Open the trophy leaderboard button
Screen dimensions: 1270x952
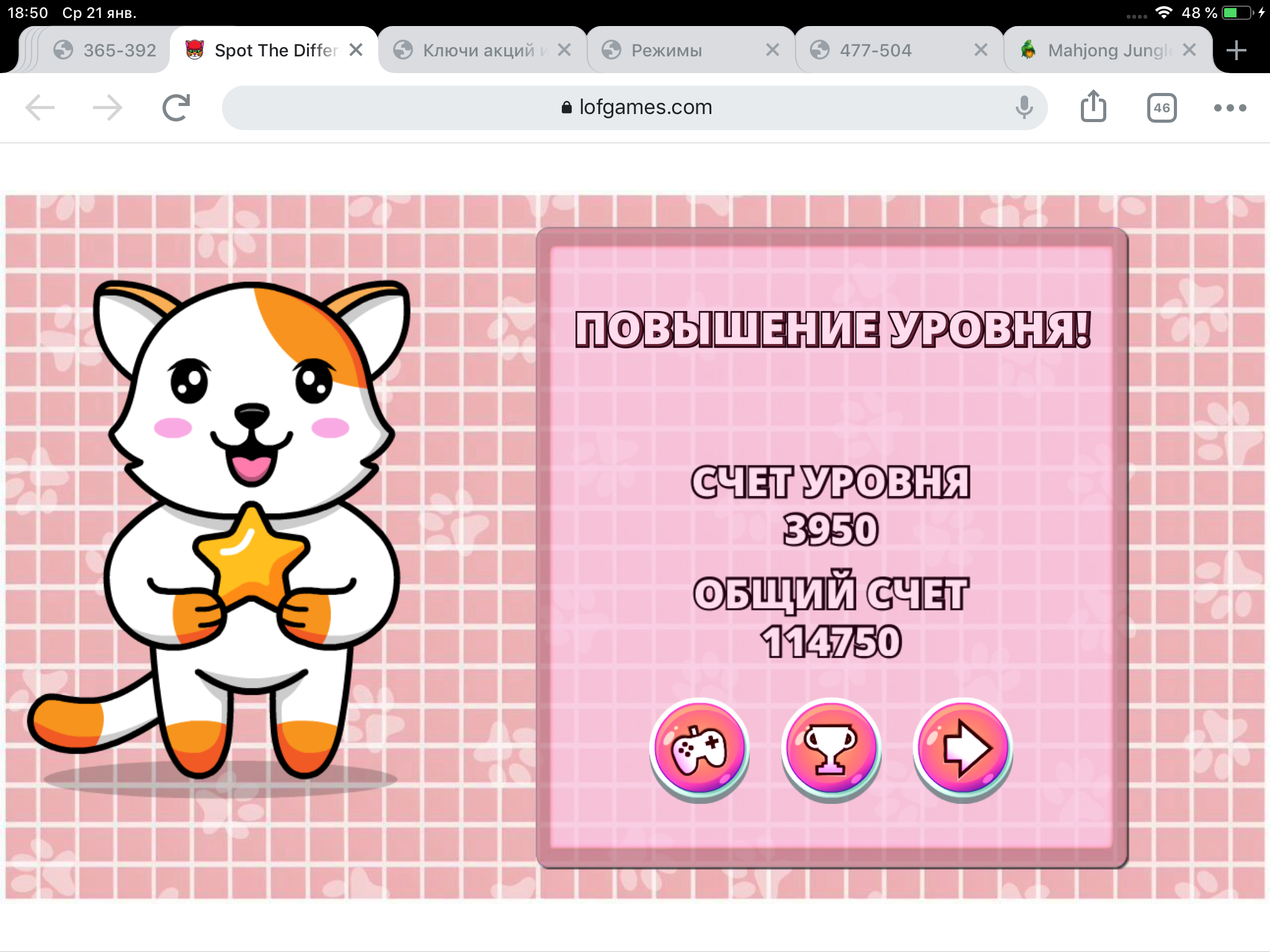tap(830, 748)
